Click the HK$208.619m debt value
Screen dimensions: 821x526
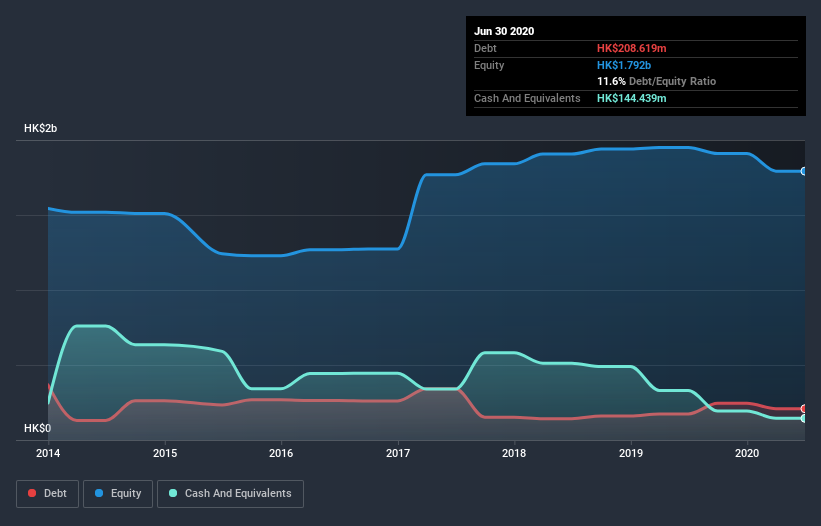631,48
